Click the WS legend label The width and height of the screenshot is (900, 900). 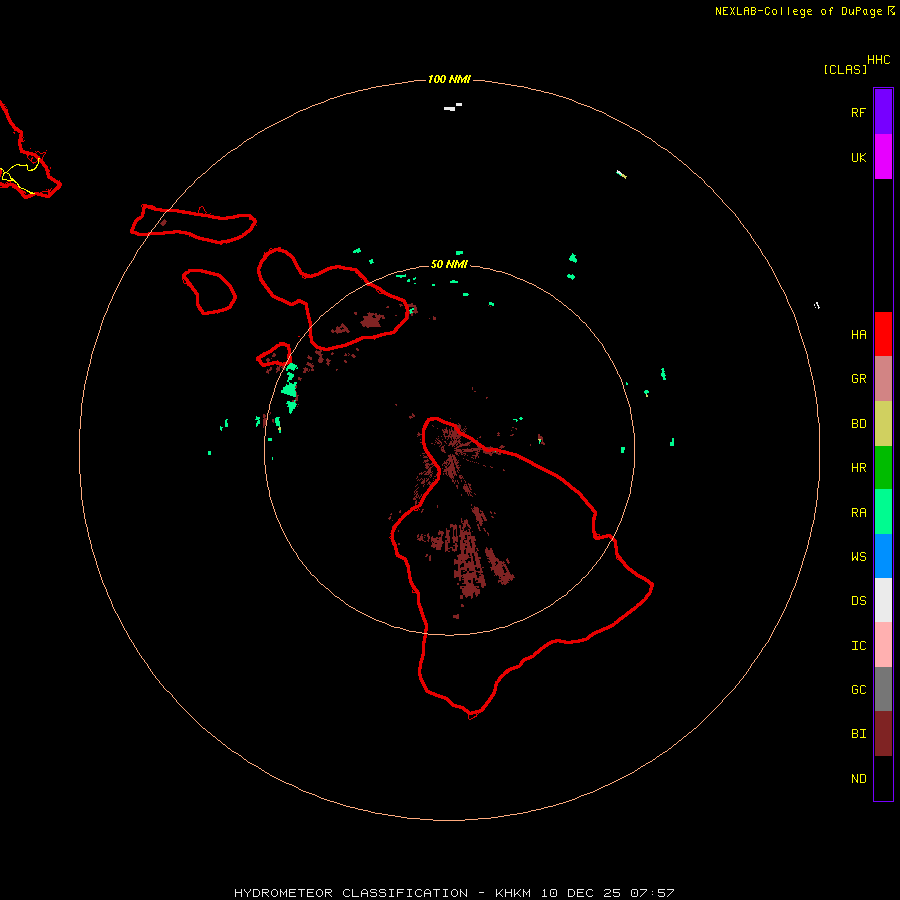[858, 557]
